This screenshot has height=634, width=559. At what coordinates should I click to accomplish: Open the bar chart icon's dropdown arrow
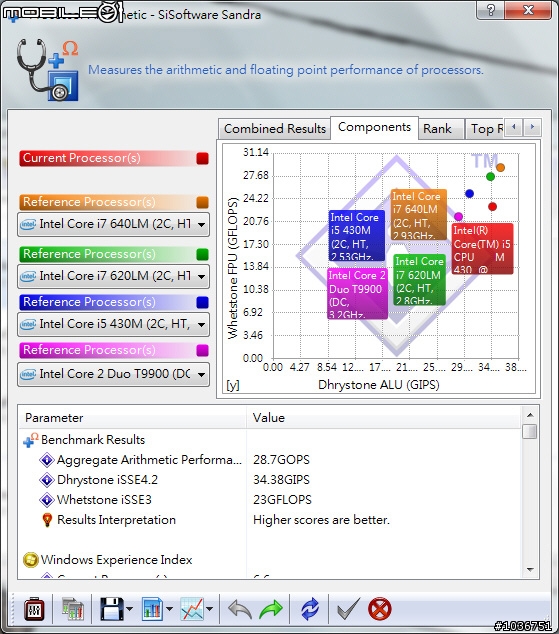[169, 609]
